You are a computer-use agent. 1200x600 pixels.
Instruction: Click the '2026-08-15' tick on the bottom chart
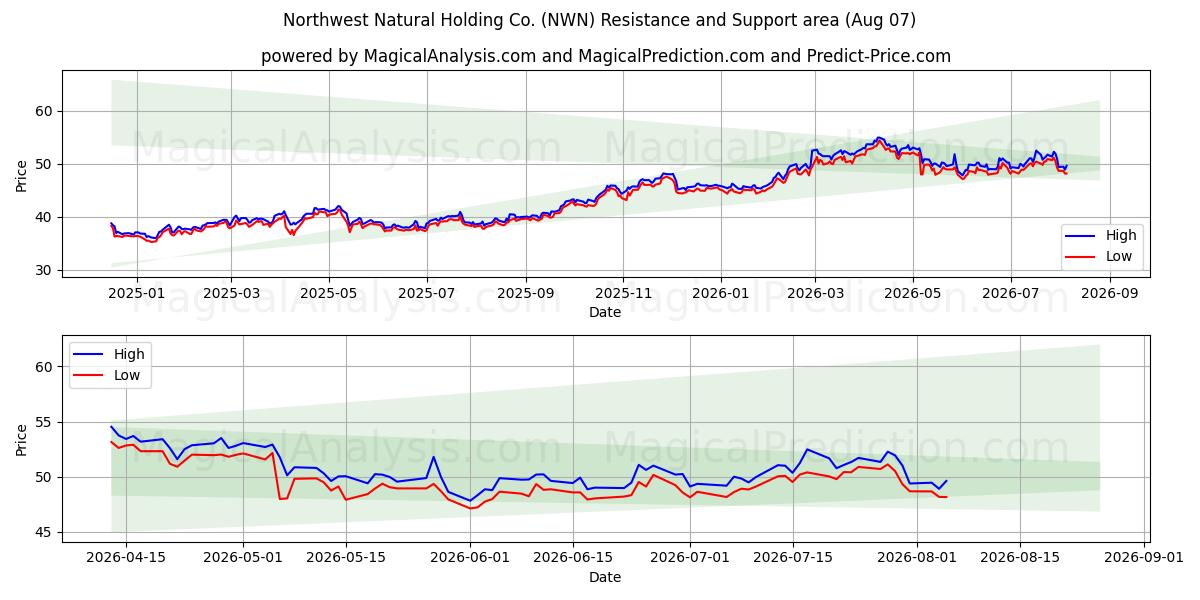pyautogui.click(x=1020, y=559)
